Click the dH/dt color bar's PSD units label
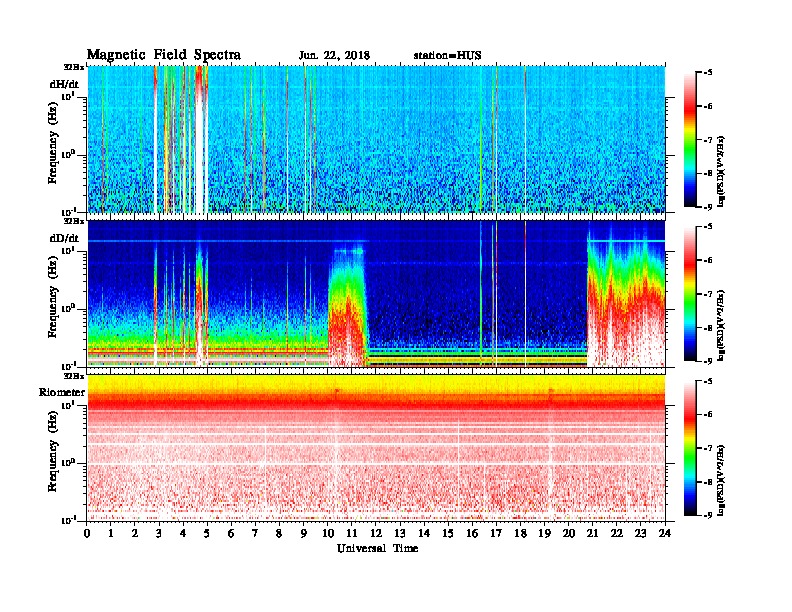Viewport: 792px width, 612px height. click(x=721, y=172)
